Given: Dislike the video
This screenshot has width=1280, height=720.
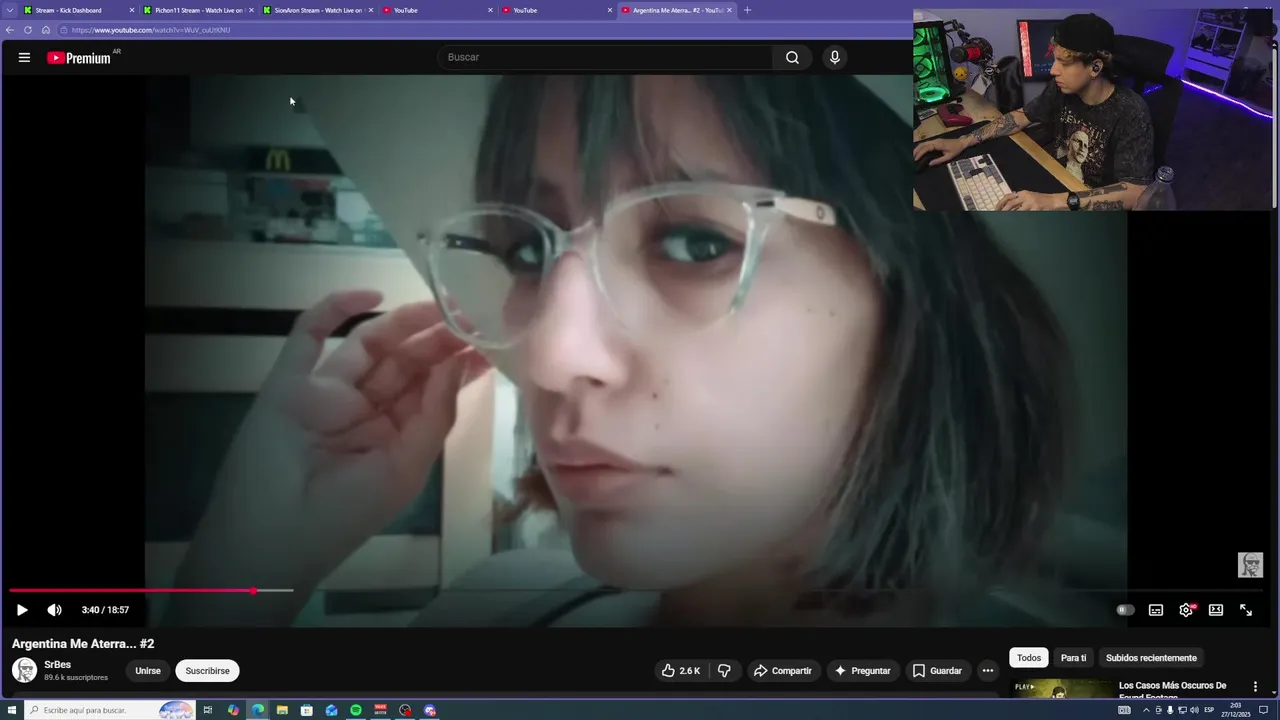Looking at the screenshot, I should tap(725, 671).
